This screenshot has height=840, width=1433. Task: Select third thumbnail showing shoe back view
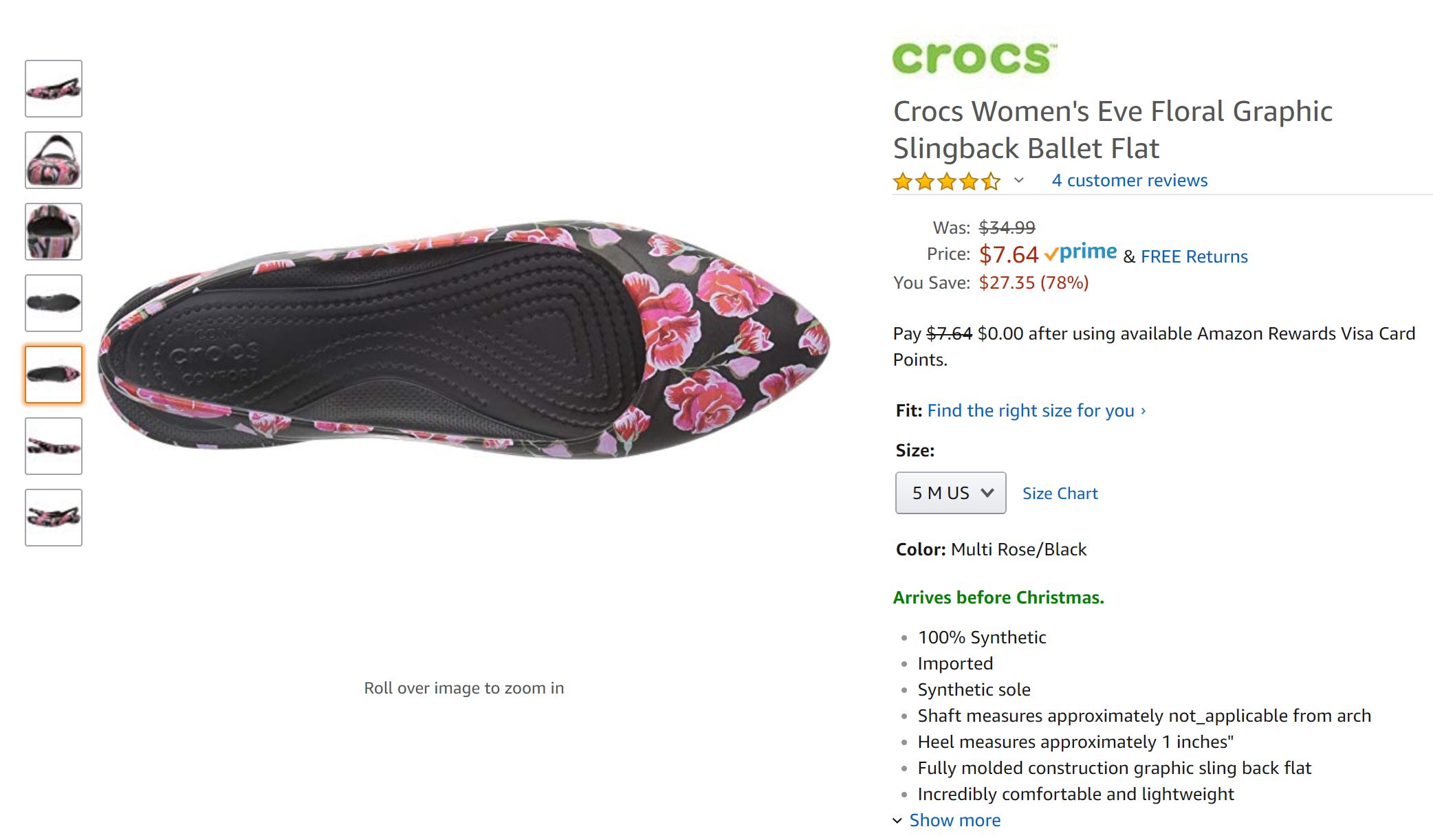(54, 232)
